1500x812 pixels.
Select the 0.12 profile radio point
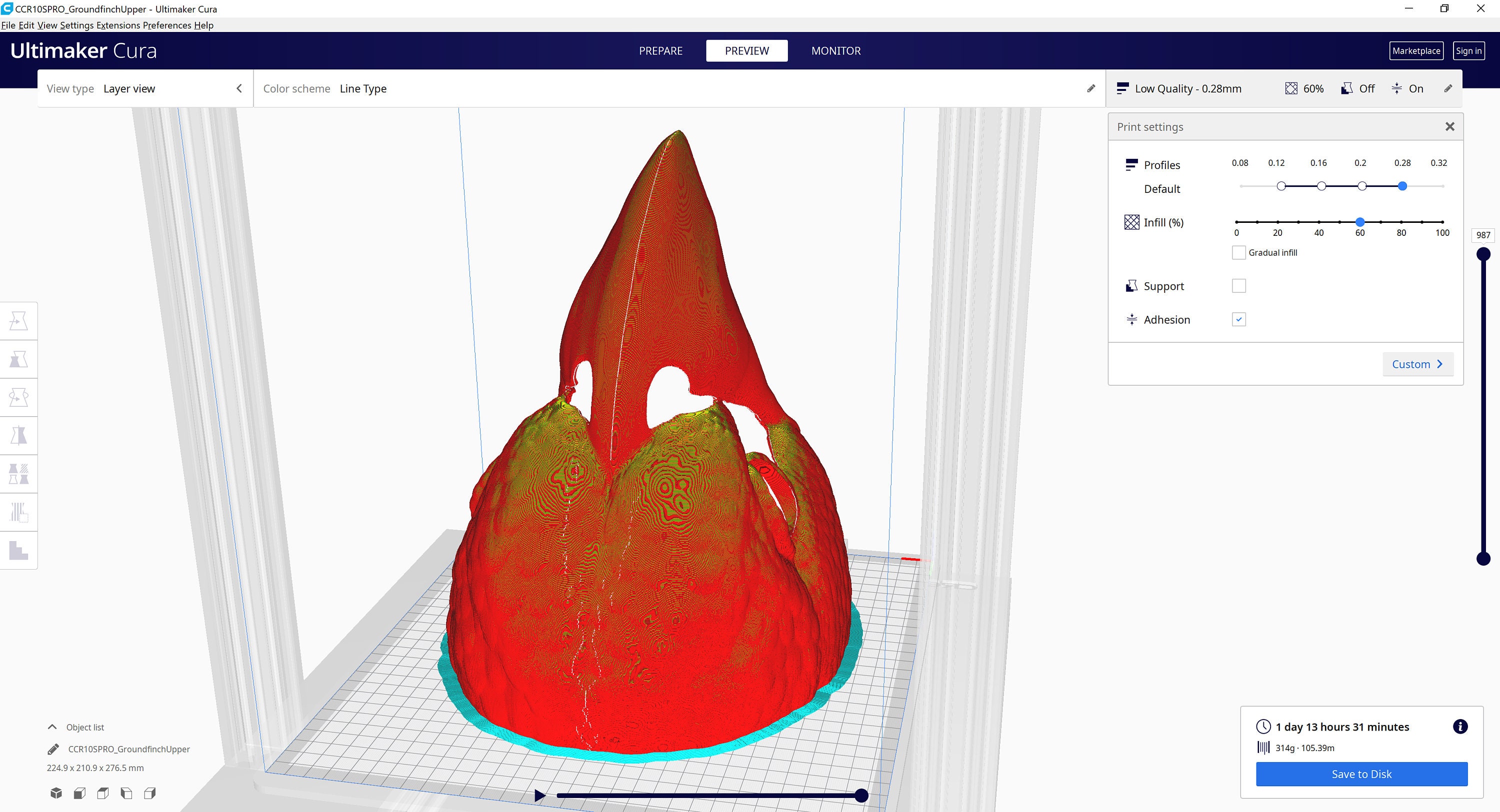click(1281, 186)
